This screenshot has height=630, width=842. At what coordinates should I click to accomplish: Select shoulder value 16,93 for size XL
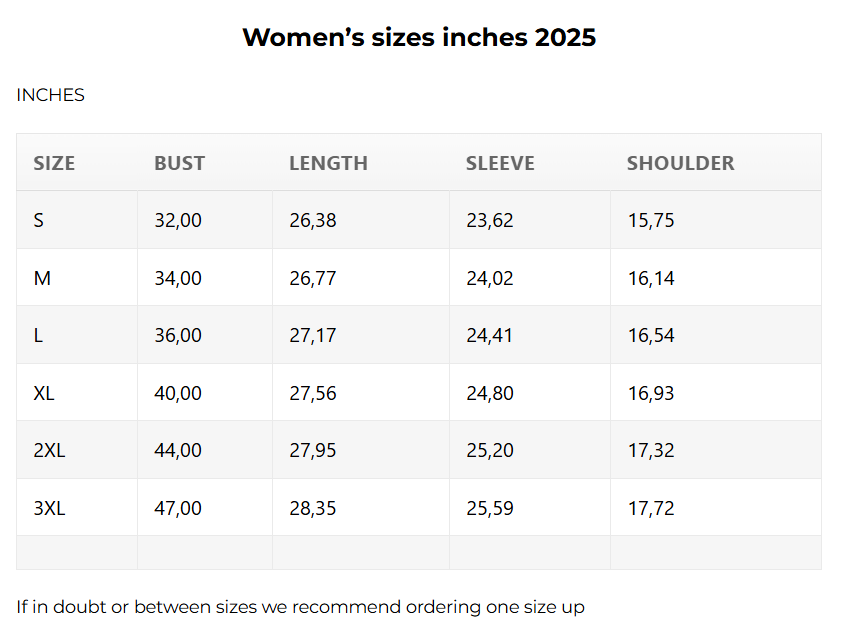(651, 393)
